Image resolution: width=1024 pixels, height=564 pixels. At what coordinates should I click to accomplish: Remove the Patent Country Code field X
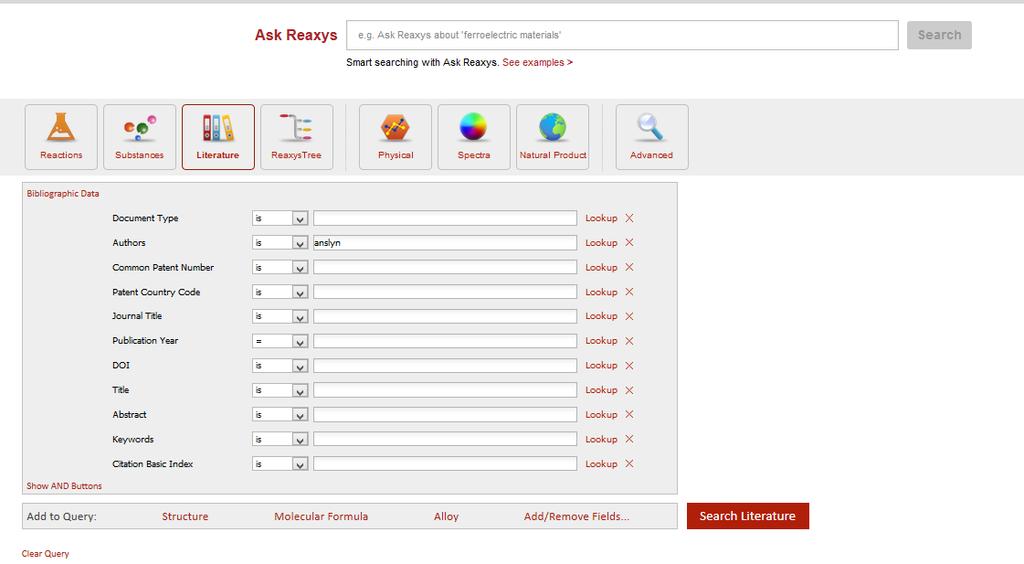tap(630, 292)
